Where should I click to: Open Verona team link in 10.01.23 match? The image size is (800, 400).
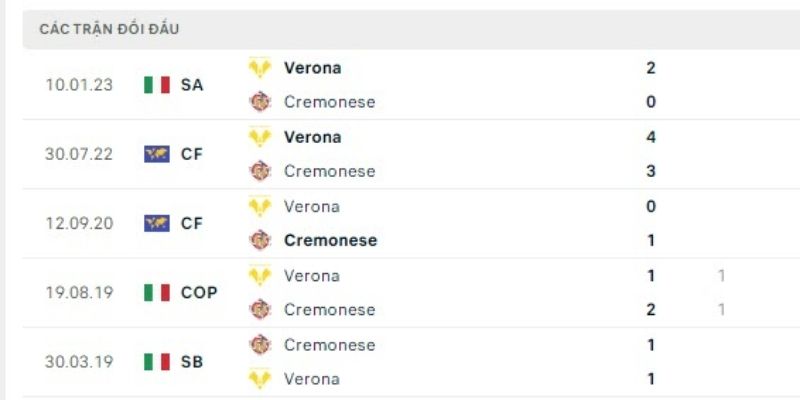tap(312, 68)
